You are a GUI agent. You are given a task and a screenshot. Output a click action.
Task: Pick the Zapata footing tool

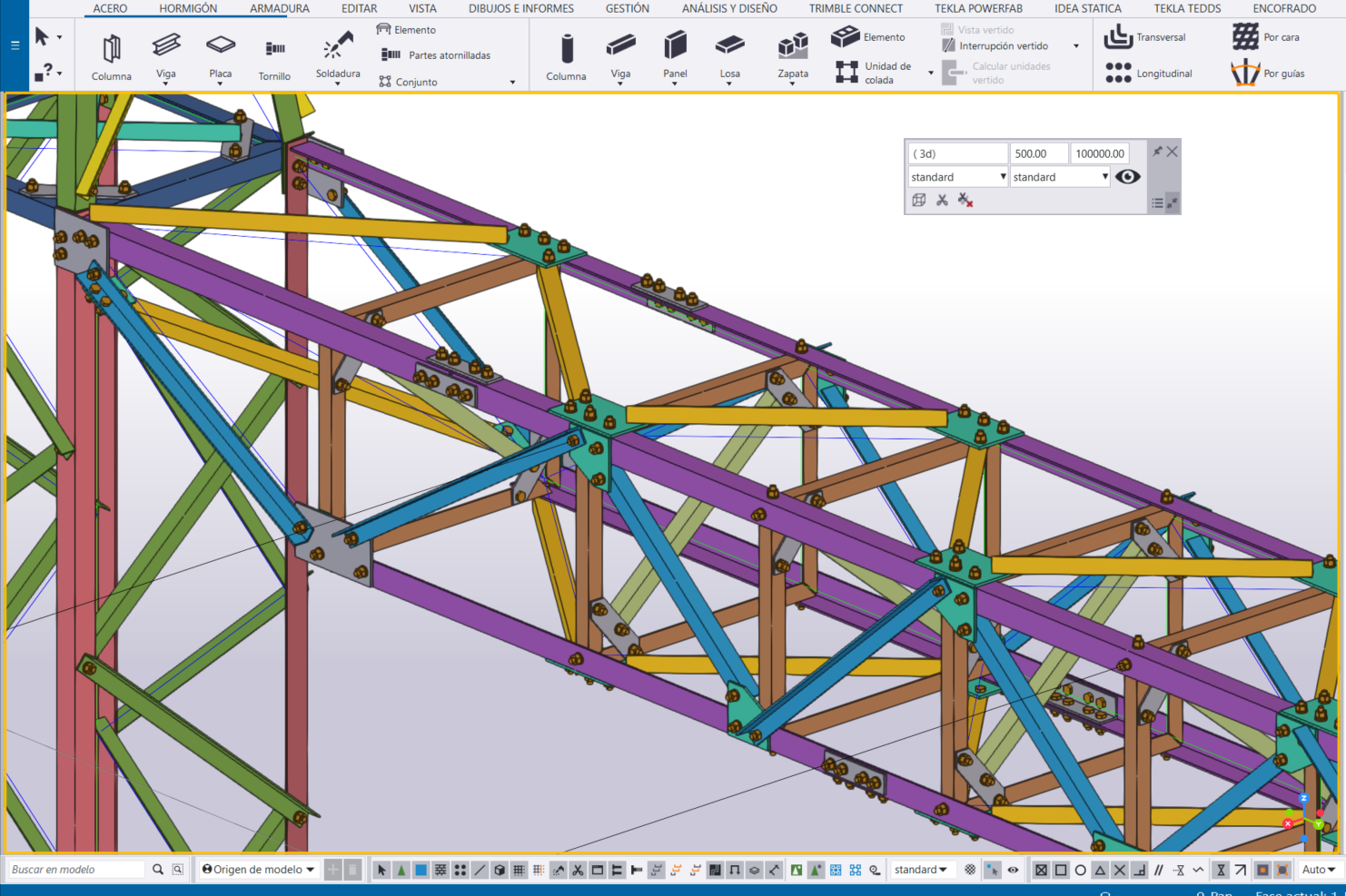[793, 54]
